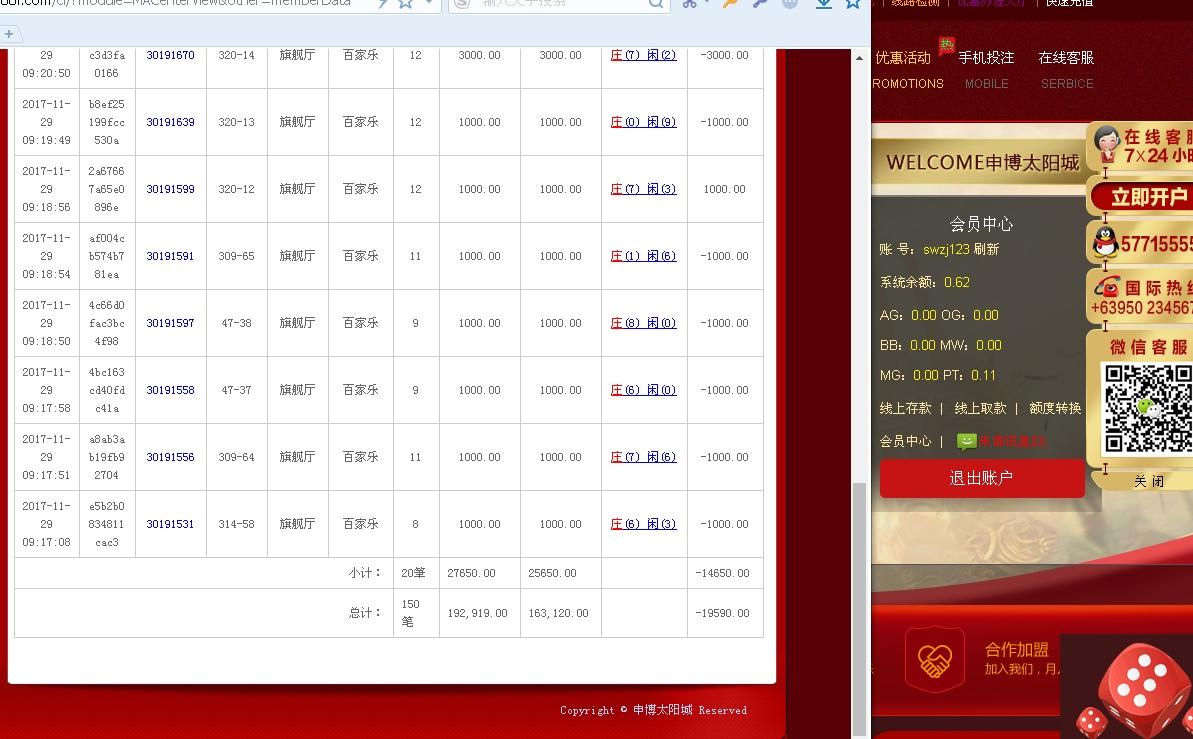Click the 合作加盟 handshake icon
The height and width of the screenshot is (739, 1193).
(935, 658)
